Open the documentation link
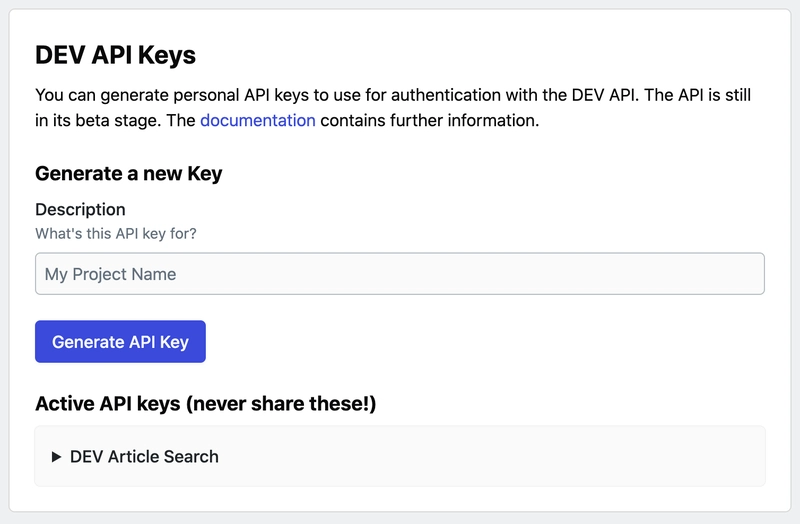The width and height of the screenshot is (800, 524). click(258, 121)
